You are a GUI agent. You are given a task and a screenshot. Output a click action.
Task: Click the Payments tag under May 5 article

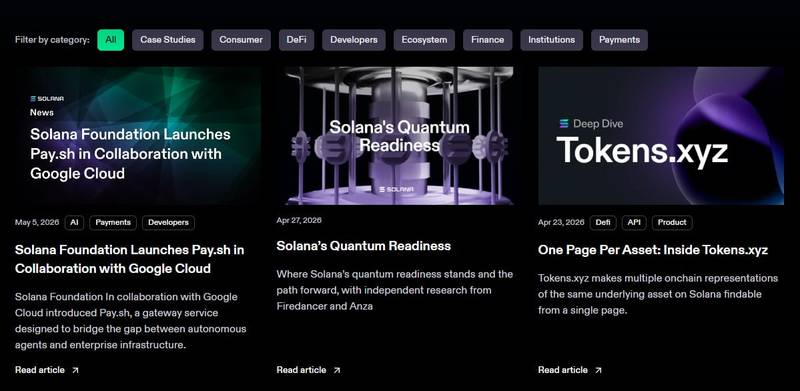tap(113, 223)
